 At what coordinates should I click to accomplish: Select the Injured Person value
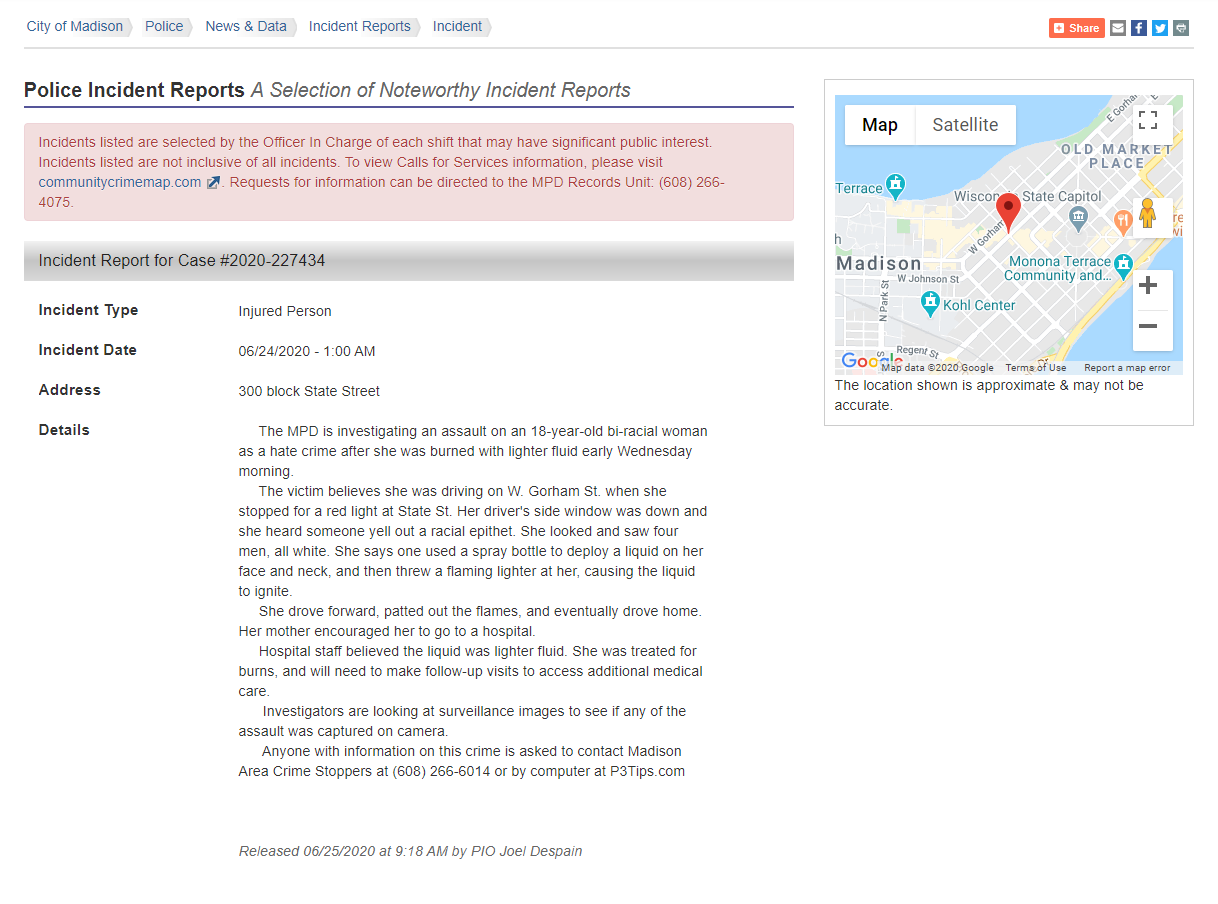[x=285, y=311]
